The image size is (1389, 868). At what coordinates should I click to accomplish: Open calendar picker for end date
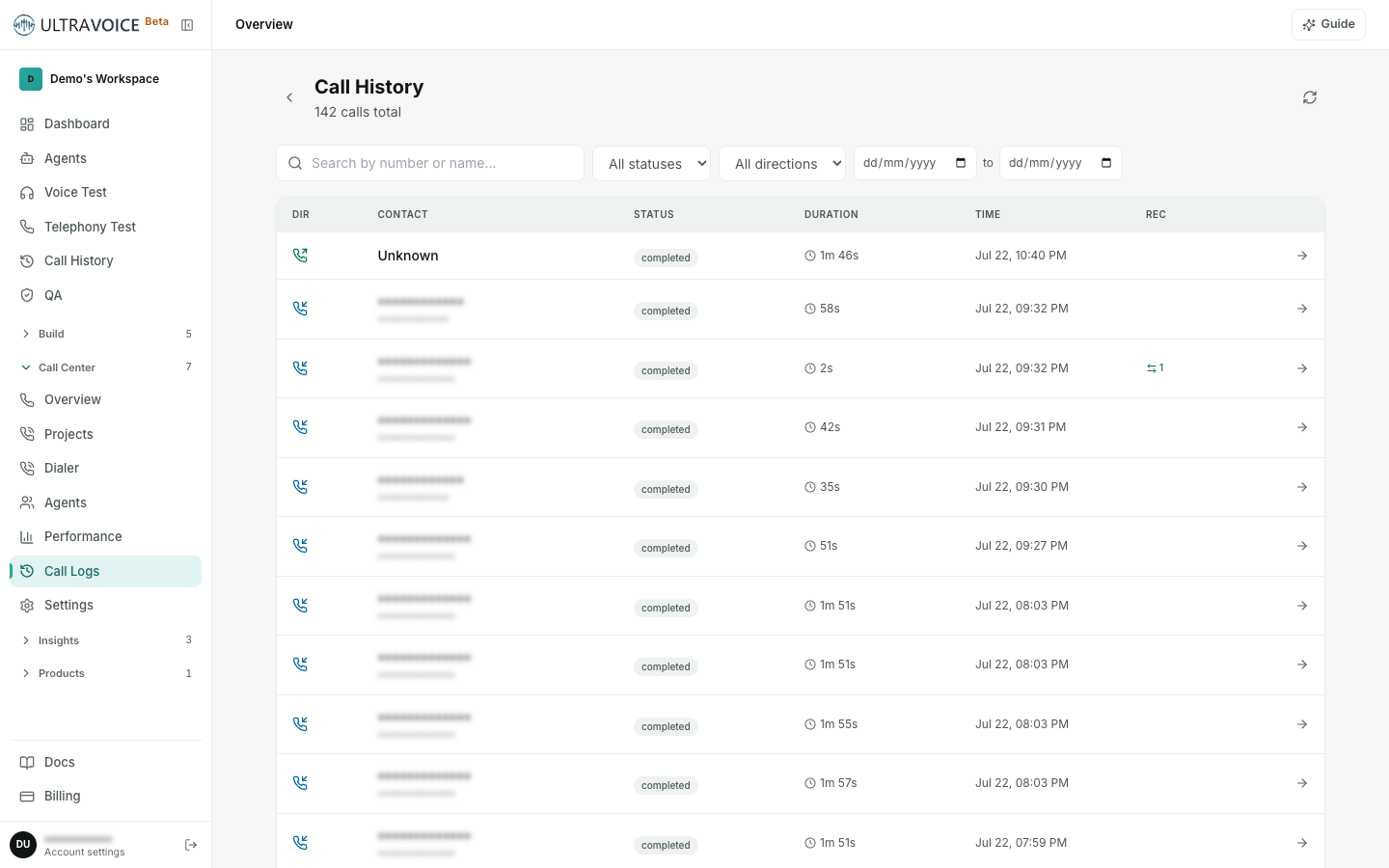[x=1106, y=163]
